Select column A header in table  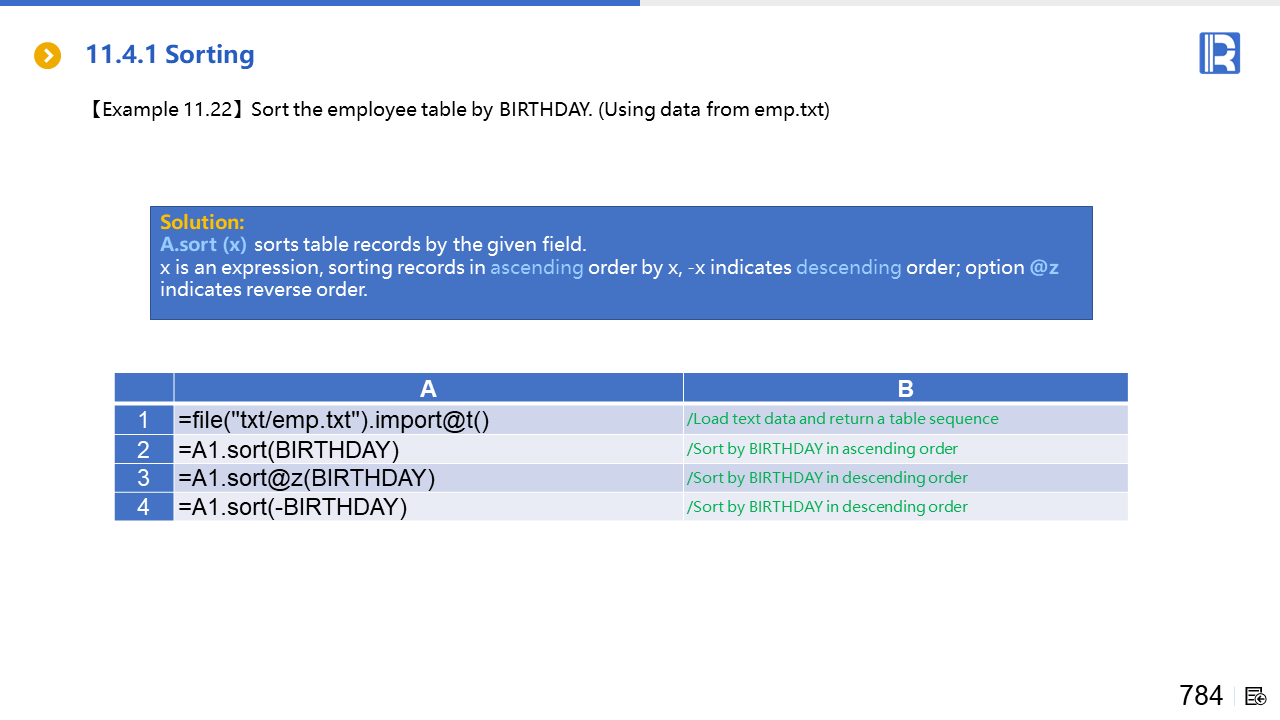coord(428,388)
